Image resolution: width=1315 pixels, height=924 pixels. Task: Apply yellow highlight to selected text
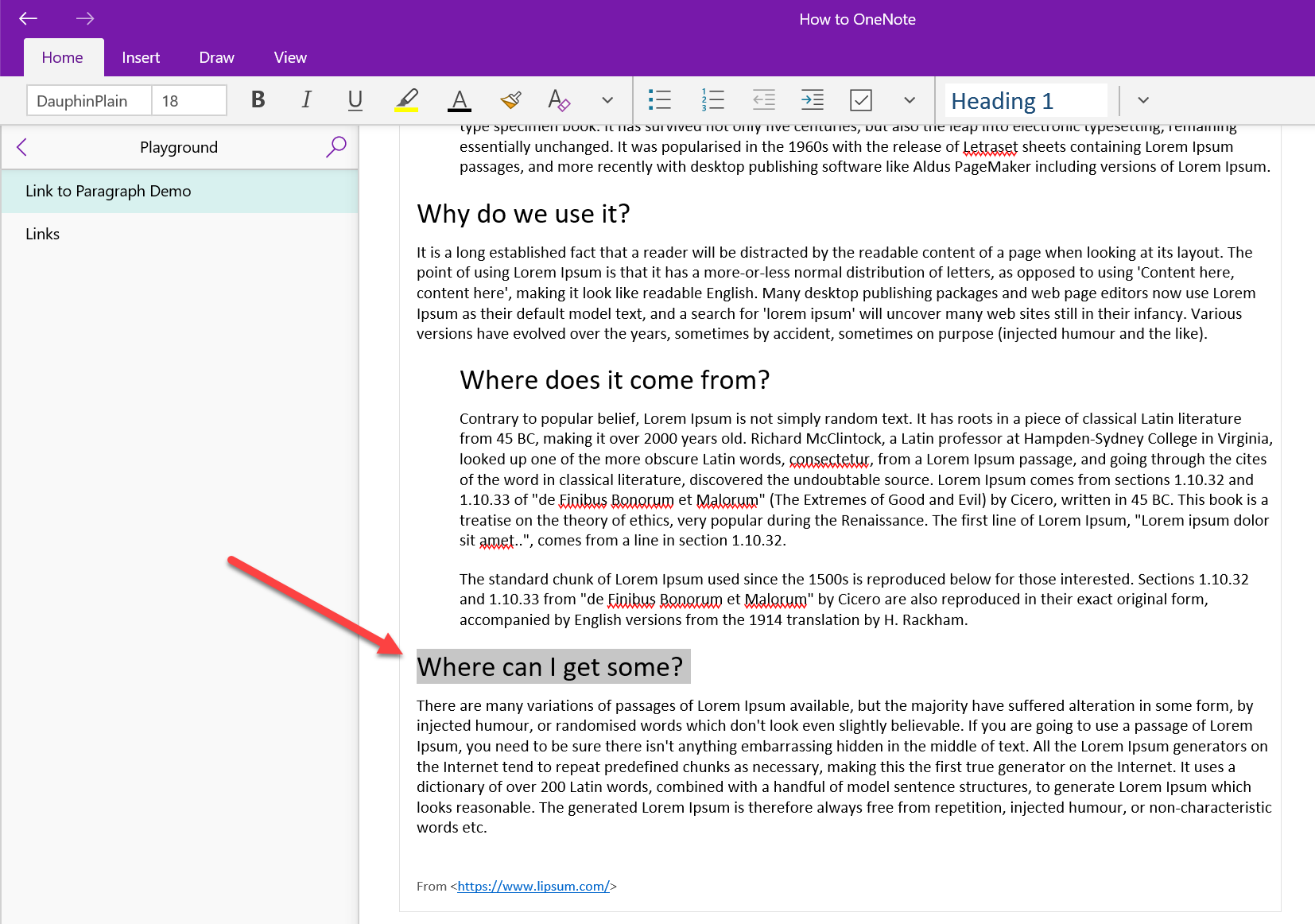[407, 100]
